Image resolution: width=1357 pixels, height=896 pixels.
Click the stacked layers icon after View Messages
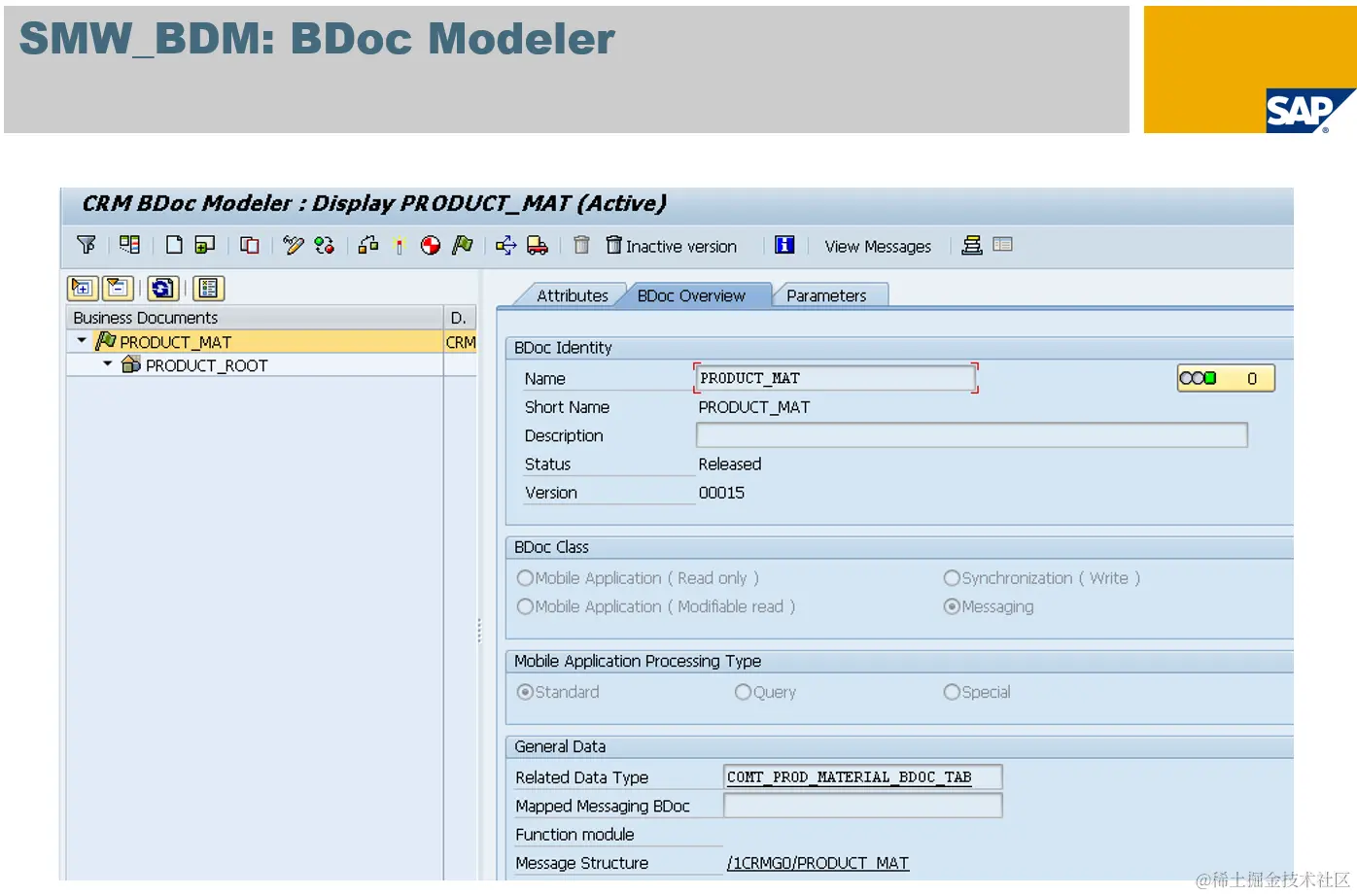coord(972,245)
